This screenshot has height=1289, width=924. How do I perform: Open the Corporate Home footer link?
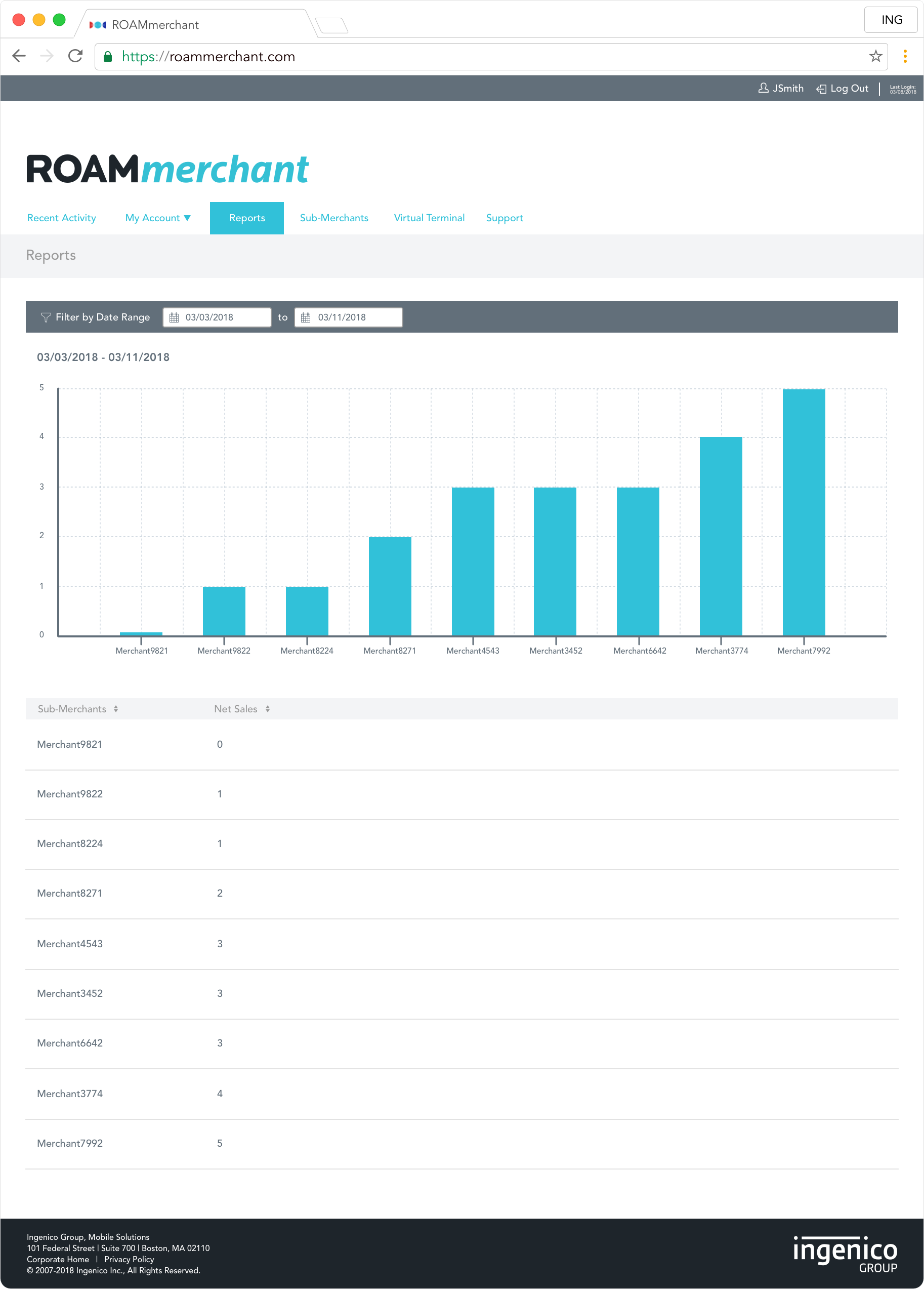58,1260
